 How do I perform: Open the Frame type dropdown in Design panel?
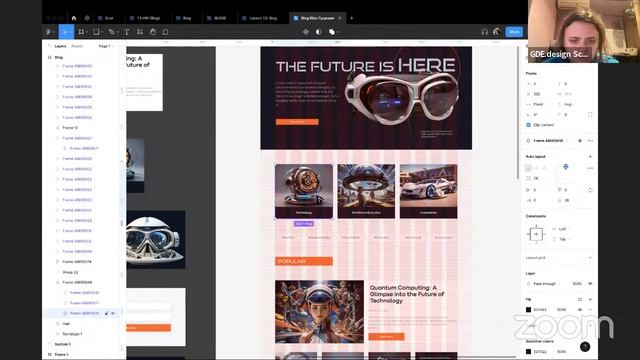click(533, 73)
